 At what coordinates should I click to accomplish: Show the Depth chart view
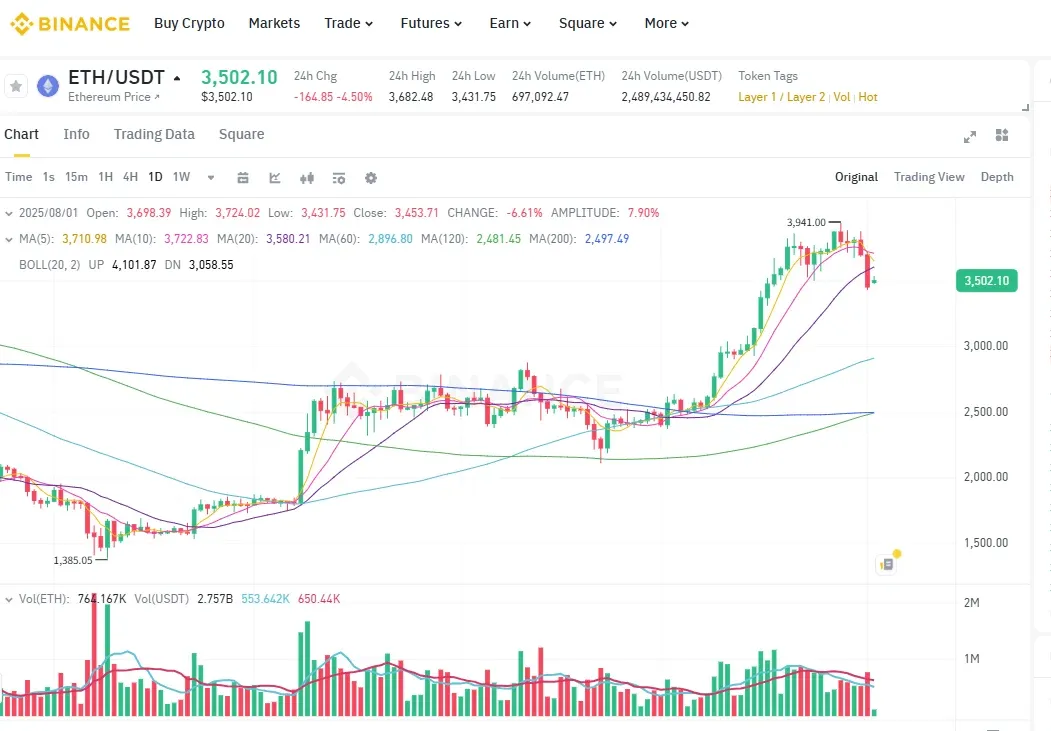pyautogui.click(x=996, y=177)
